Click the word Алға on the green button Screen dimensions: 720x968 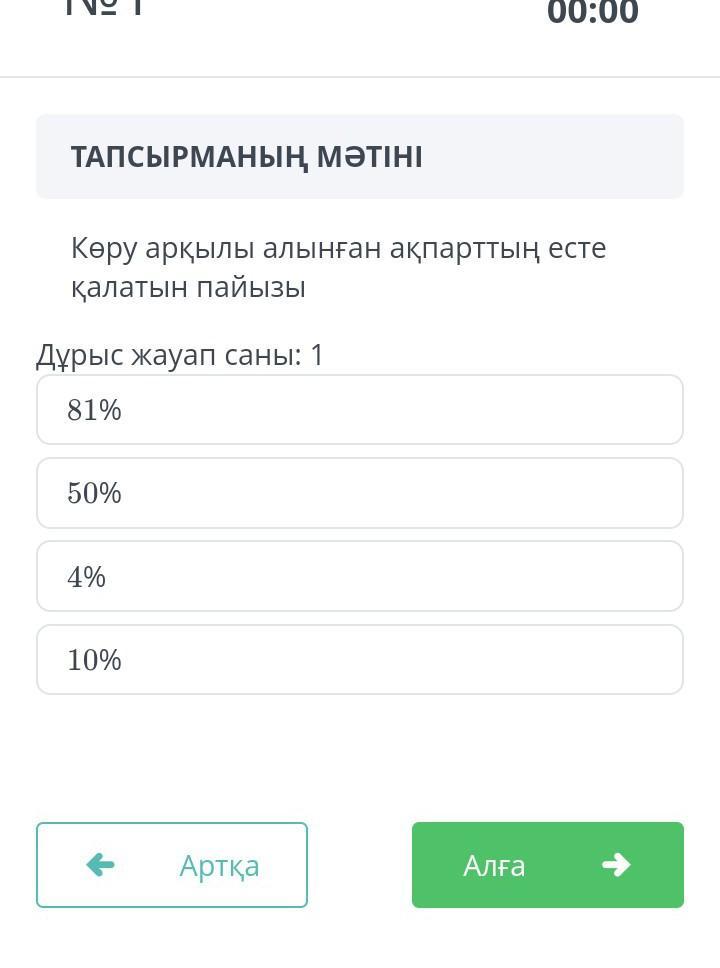coord(494,865)
